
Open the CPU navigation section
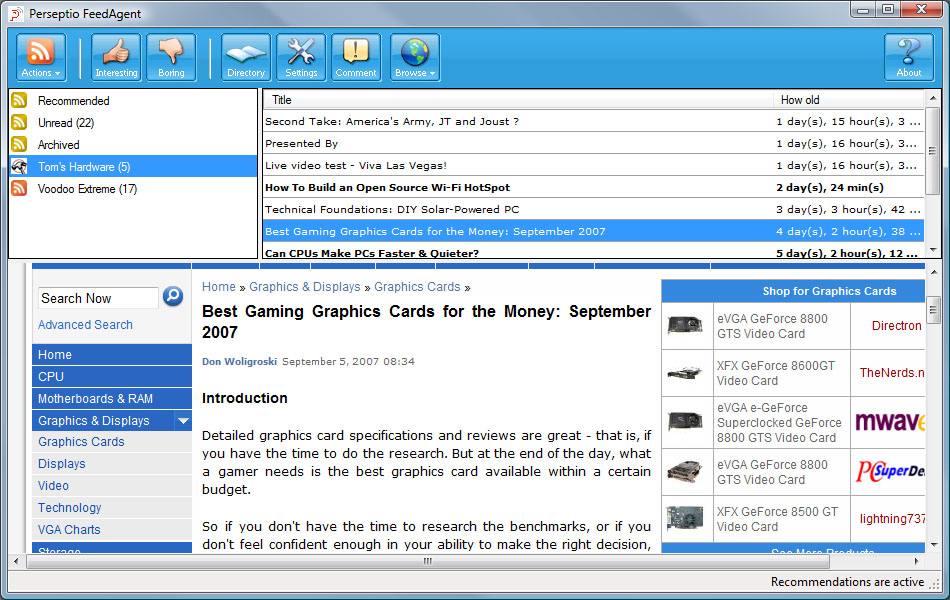tap(112, 376)
